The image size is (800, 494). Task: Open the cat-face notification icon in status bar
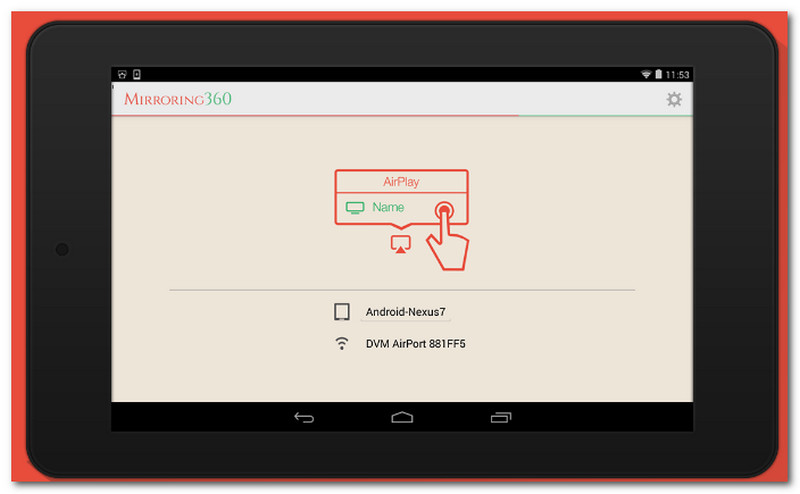click(122, 75)
